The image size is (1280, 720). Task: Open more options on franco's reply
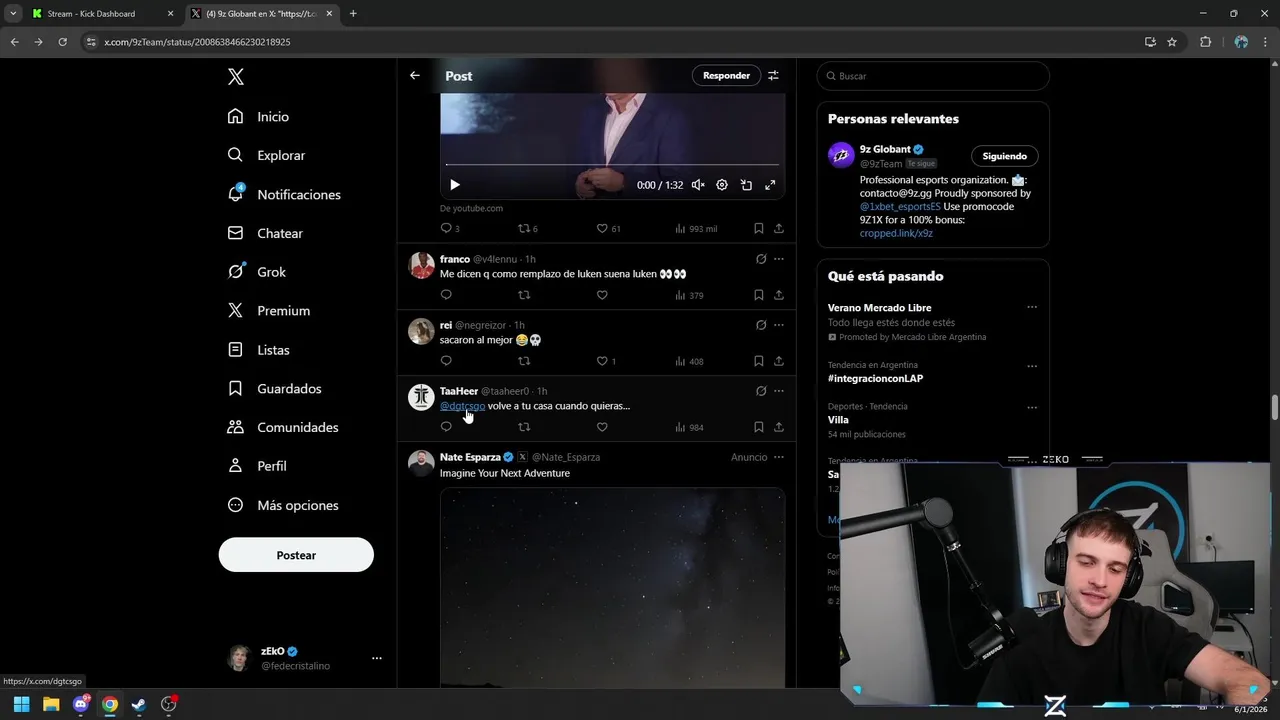(x=779, y=259)
